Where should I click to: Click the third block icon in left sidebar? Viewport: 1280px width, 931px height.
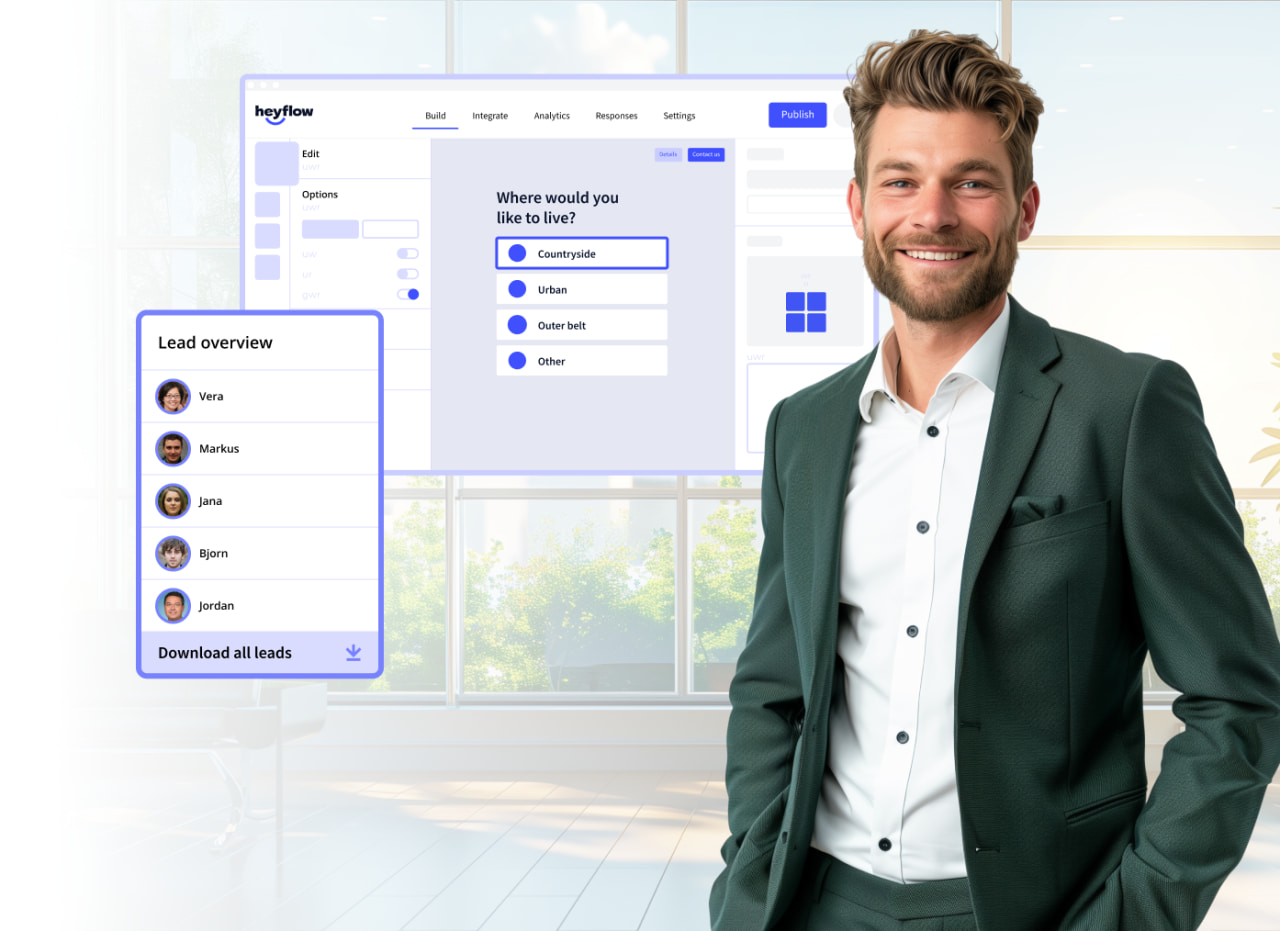(267, 235)
